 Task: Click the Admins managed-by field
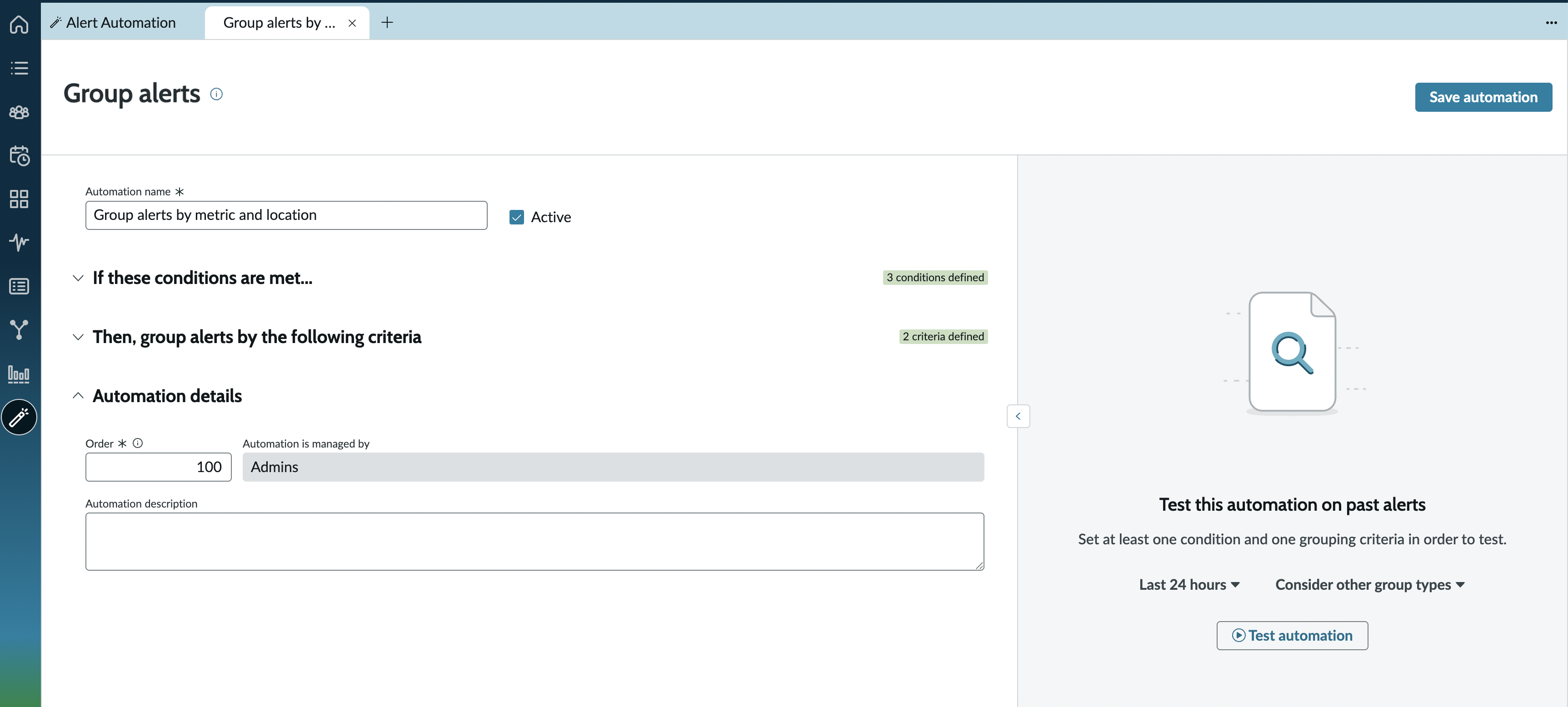click(x=614, y=467)
